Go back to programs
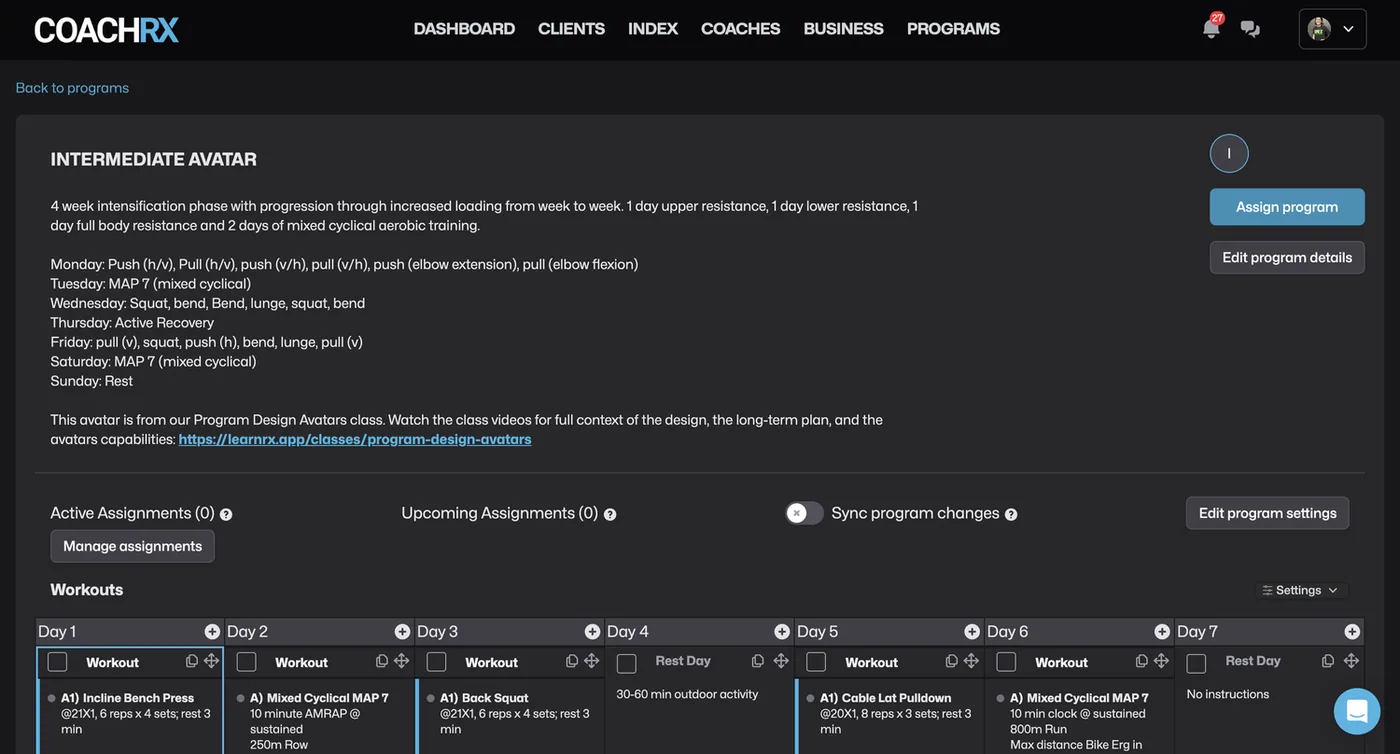The width and height of the screenshot is (1400, 754). tap(72, 88)
